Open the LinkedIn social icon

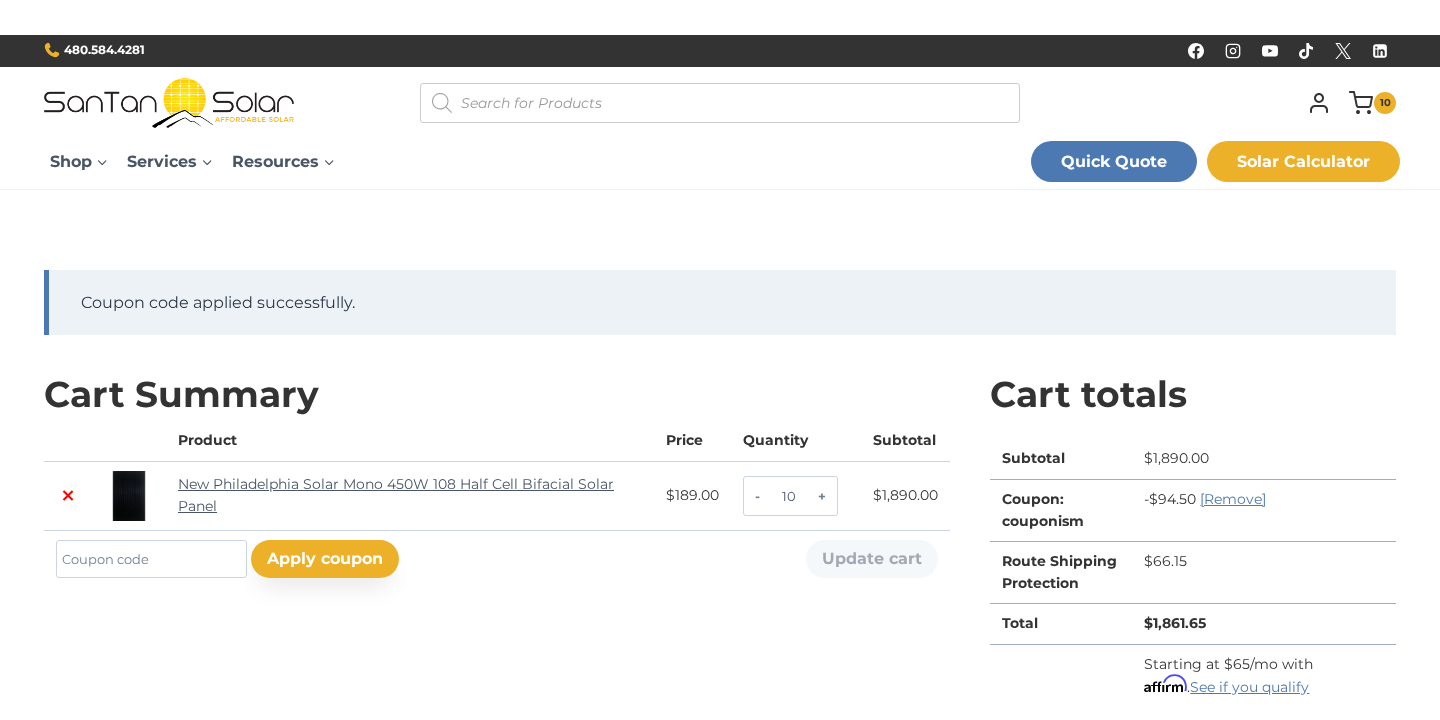[1380, 51]
